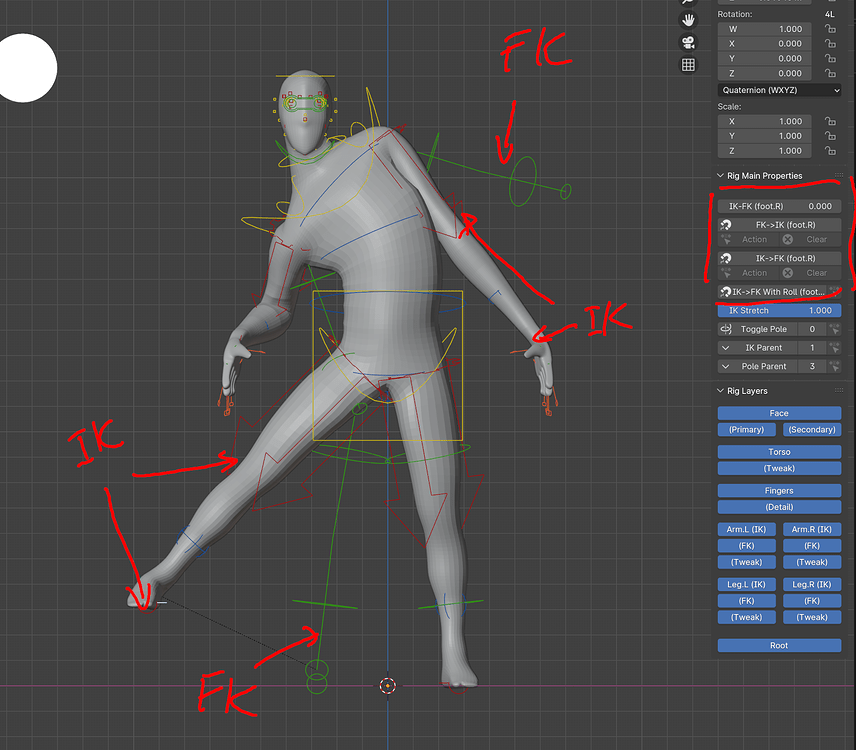Toggle the (Detail) fingers layer
This screenshot has width=856, height=750.
click(779, 507)
